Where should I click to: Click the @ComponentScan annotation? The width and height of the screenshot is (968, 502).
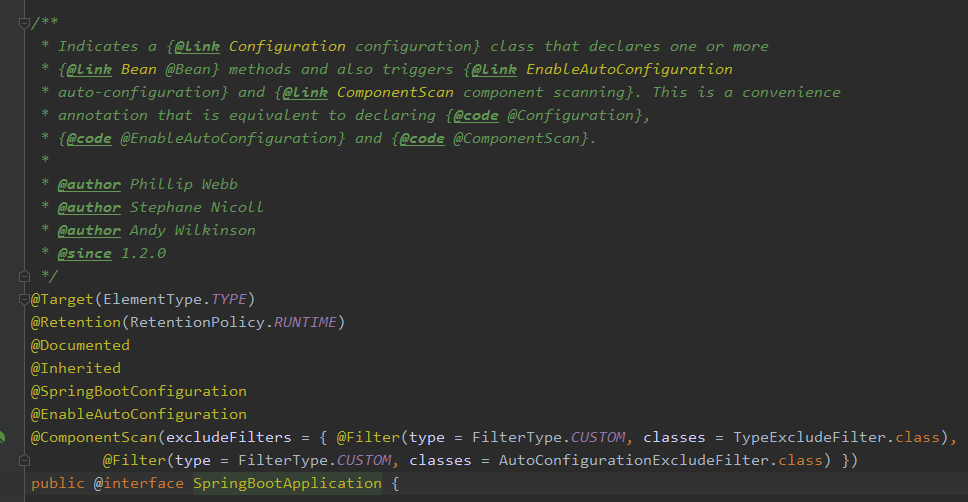94,437
